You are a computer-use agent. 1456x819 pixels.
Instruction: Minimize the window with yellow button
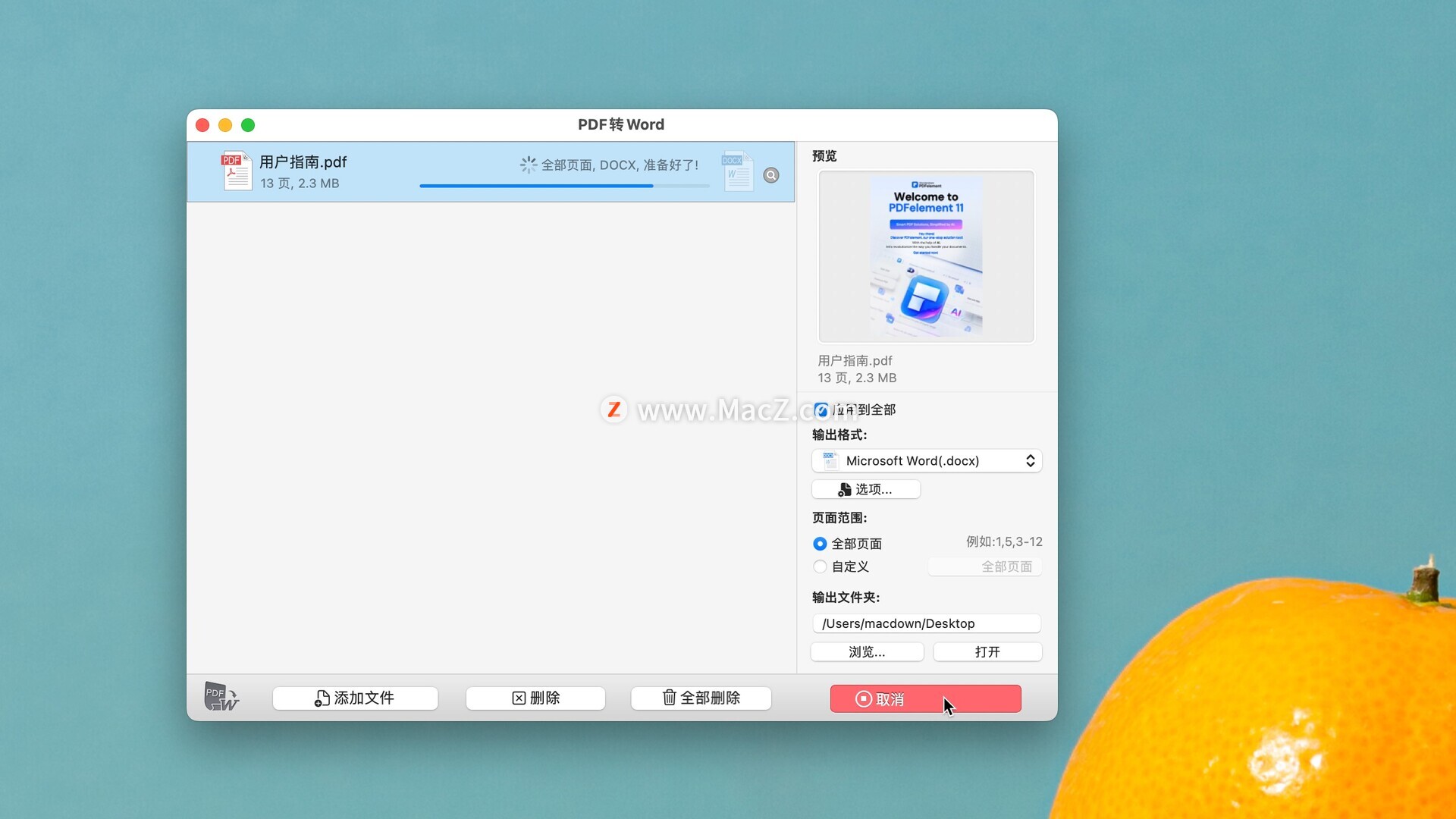pyautogui.click(x=225, y=125)
